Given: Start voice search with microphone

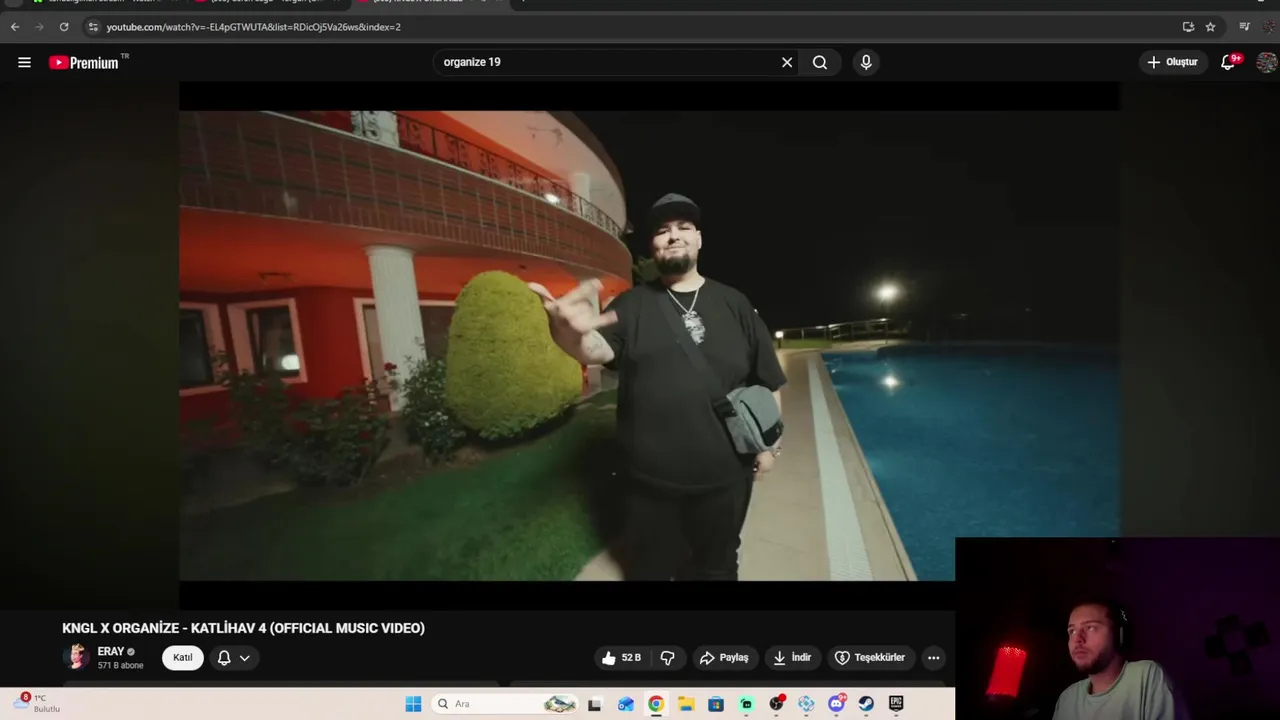Looking at the screenshot, I should pyautogui.click(x=866, y=62).
